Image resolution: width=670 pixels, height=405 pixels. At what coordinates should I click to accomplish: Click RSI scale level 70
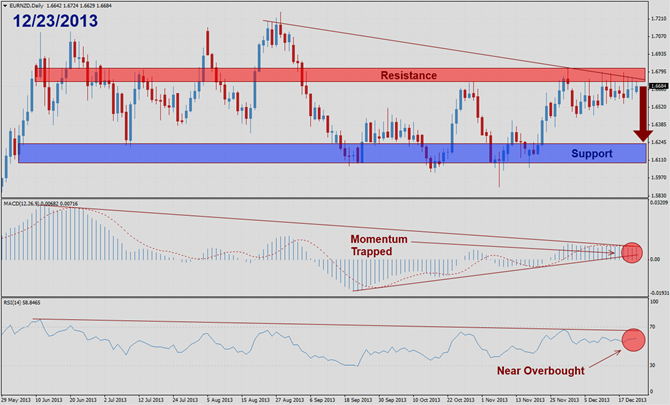click(x=652, y=327)
